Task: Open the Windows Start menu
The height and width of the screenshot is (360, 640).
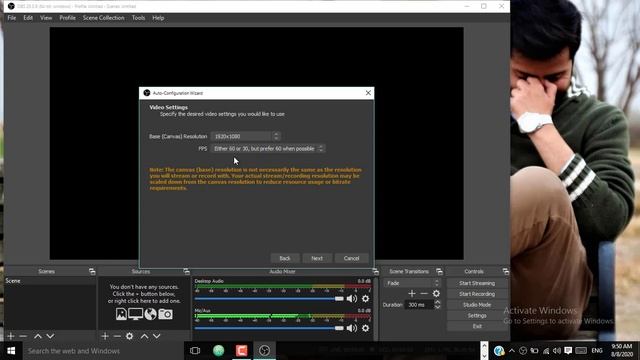Action: 11,351
